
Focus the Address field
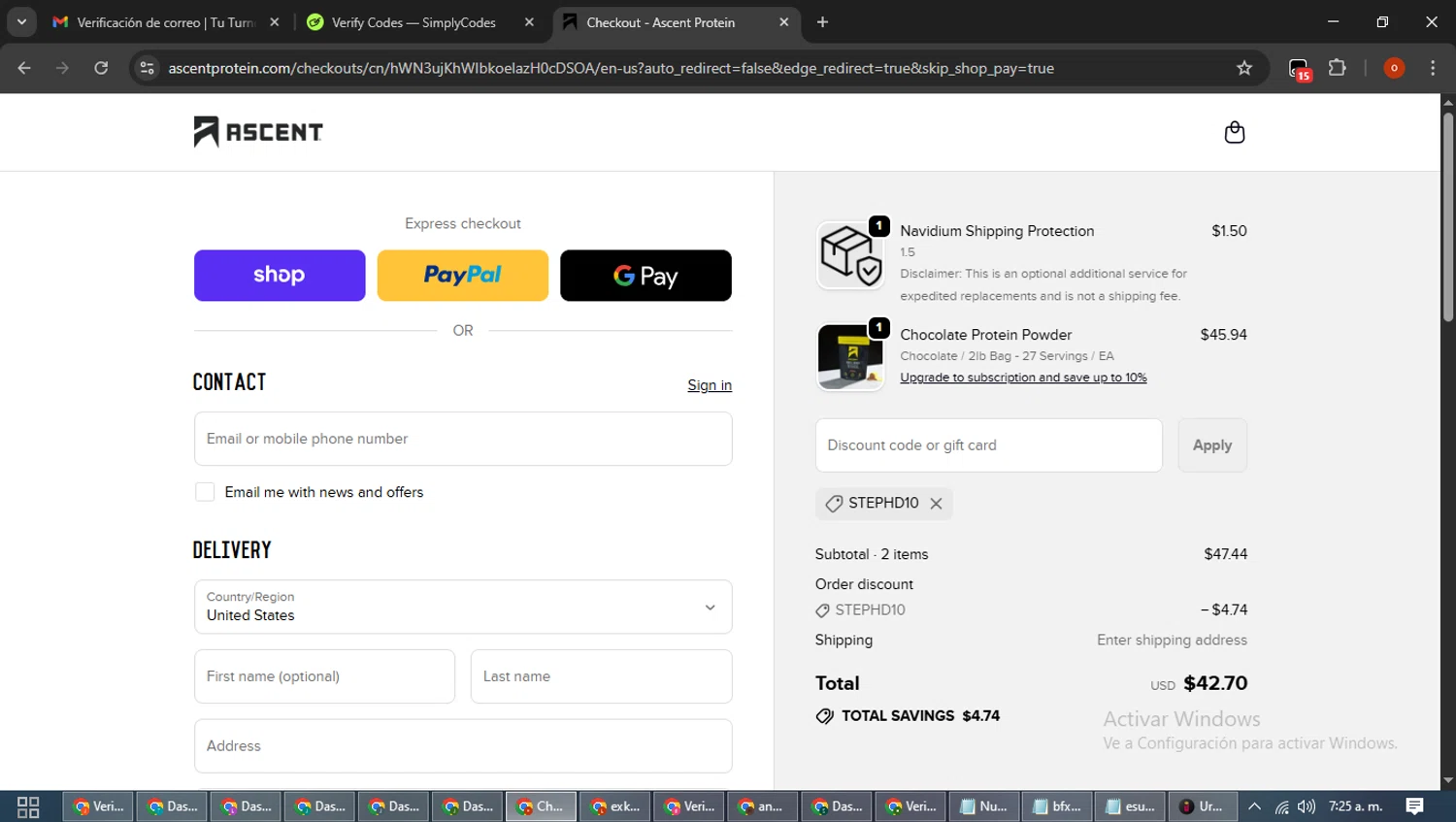click(463, 746)
